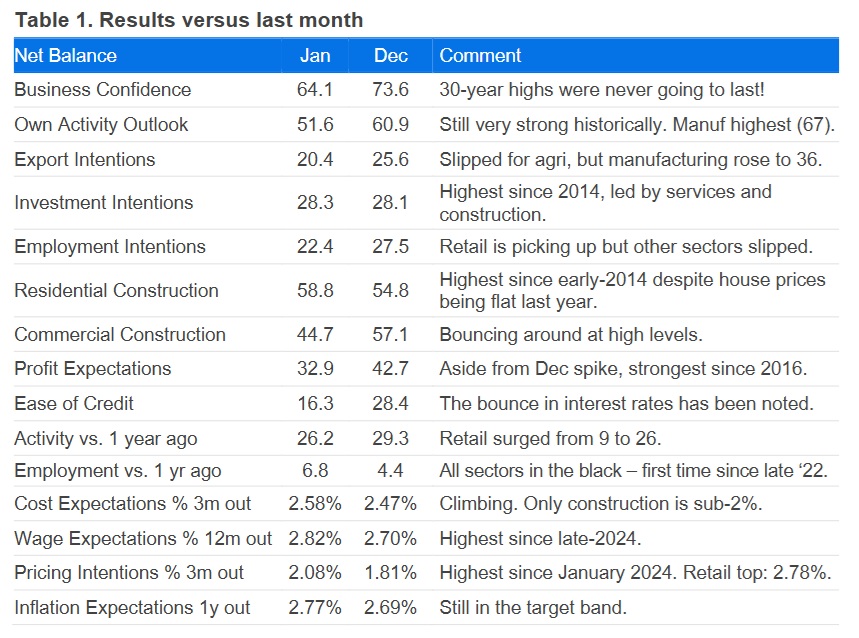The height and width of the screenshot is (638, 859).
Task: Click the Cost Expectations Jan value 2.58%
Action: pos(315,504)
